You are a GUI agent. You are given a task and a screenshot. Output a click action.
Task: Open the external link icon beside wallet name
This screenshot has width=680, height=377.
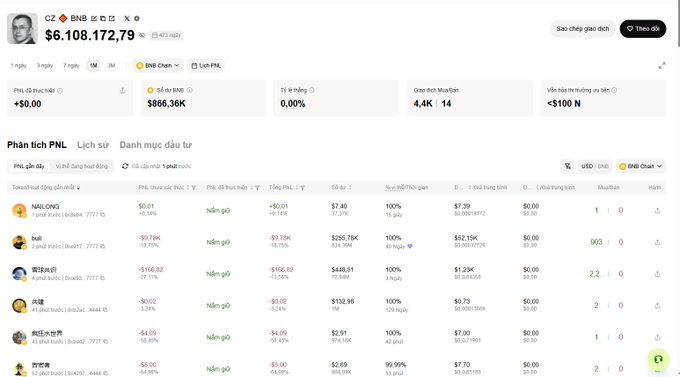click(x=112, y=19)
